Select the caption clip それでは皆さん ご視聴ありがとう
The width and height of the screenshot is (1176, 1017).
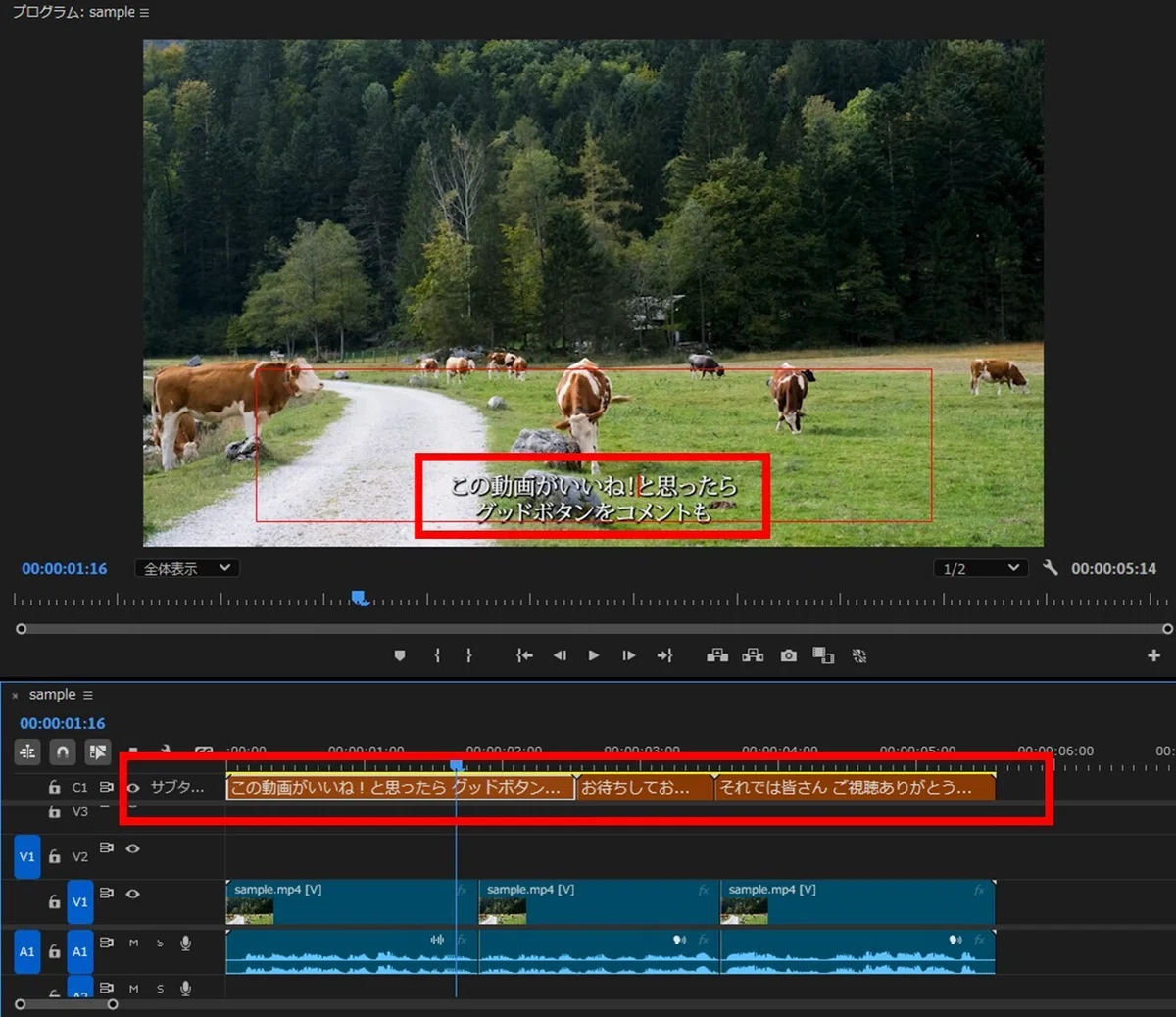(x=855, y=787)
